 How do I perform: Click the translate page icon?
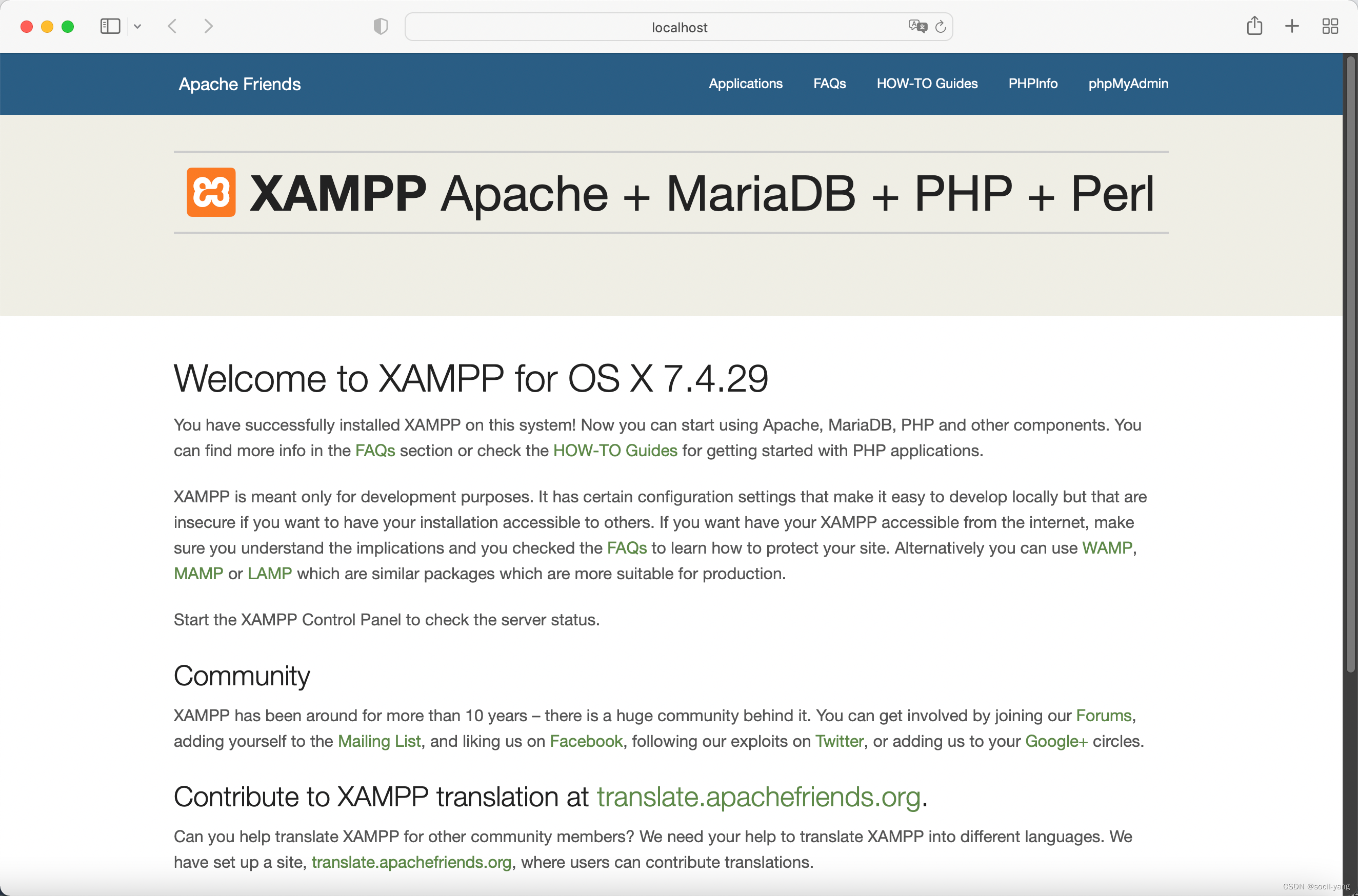click(917, 26)
